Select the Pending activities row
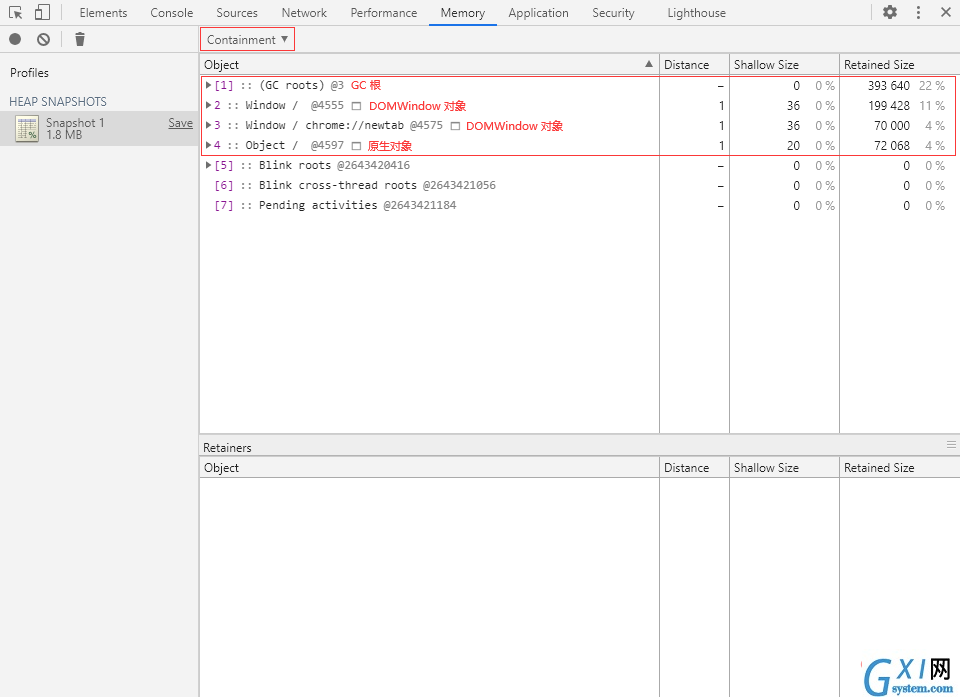Viewport: 960px width, 697px height. (x=579, y=206)
